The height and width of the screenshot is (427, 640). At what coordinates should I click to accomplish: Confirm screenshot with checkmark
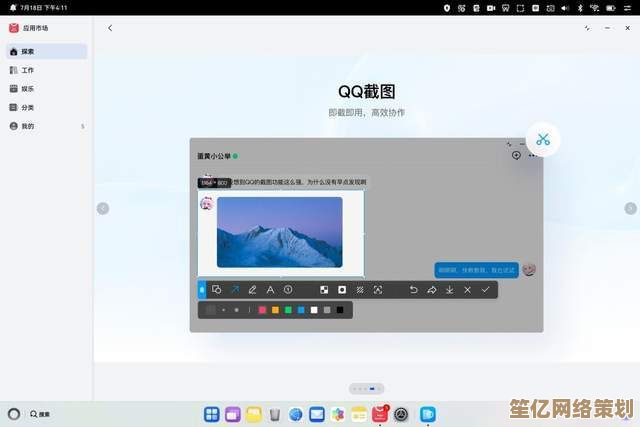485,290
